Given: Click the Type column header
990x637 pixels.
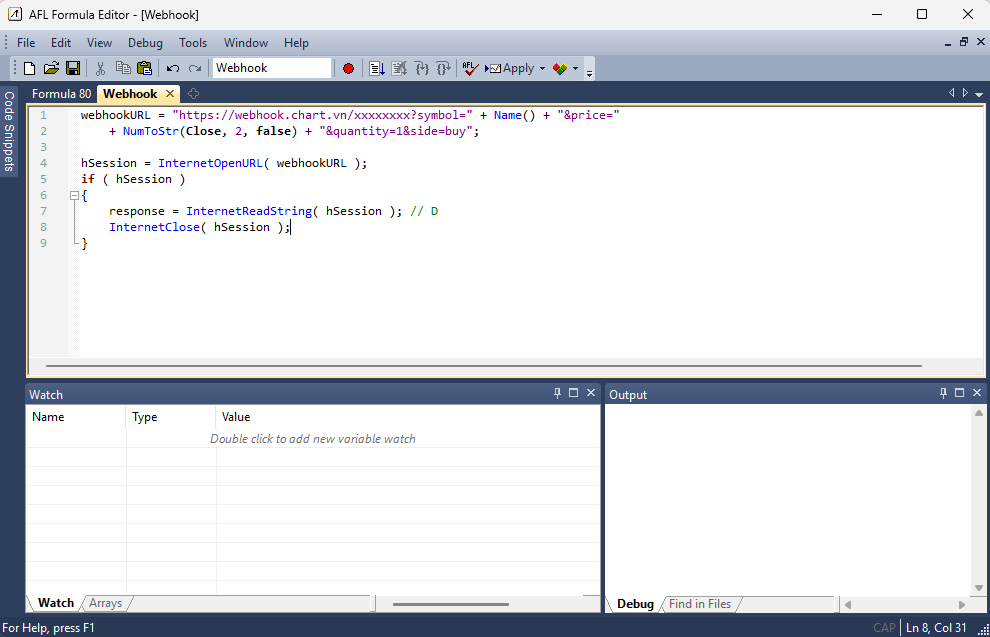Looking at the screenshot, I should 171,417.
